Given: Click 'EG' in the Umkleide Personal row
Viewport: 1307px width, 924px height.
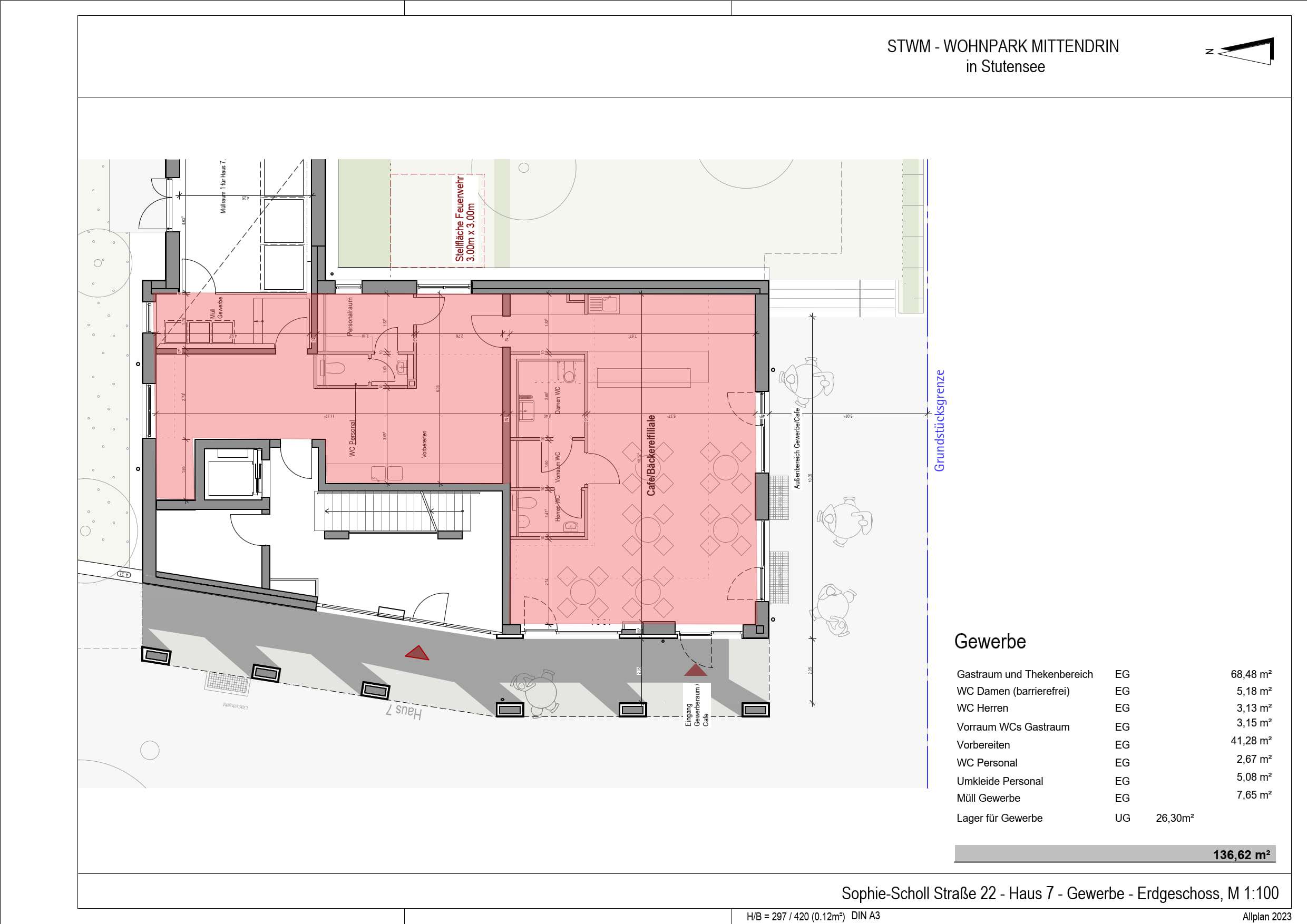Looking at the screenshot, I should click(x=1122, y=781).
